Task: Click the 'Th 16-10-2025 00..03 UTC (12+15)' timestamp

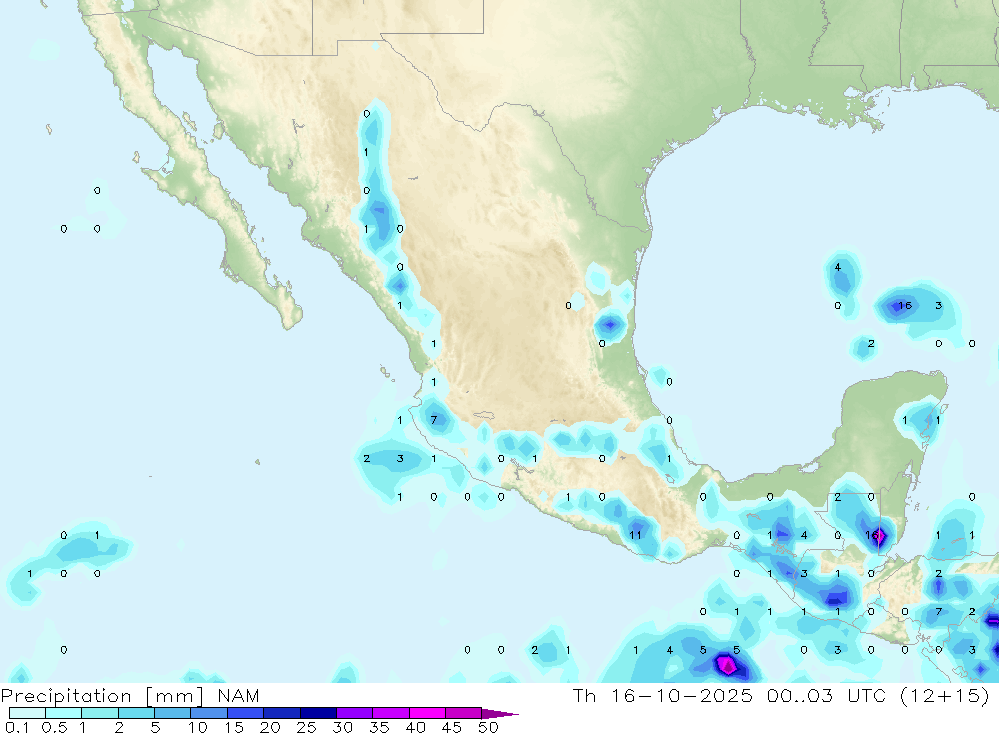Action: 781,695
